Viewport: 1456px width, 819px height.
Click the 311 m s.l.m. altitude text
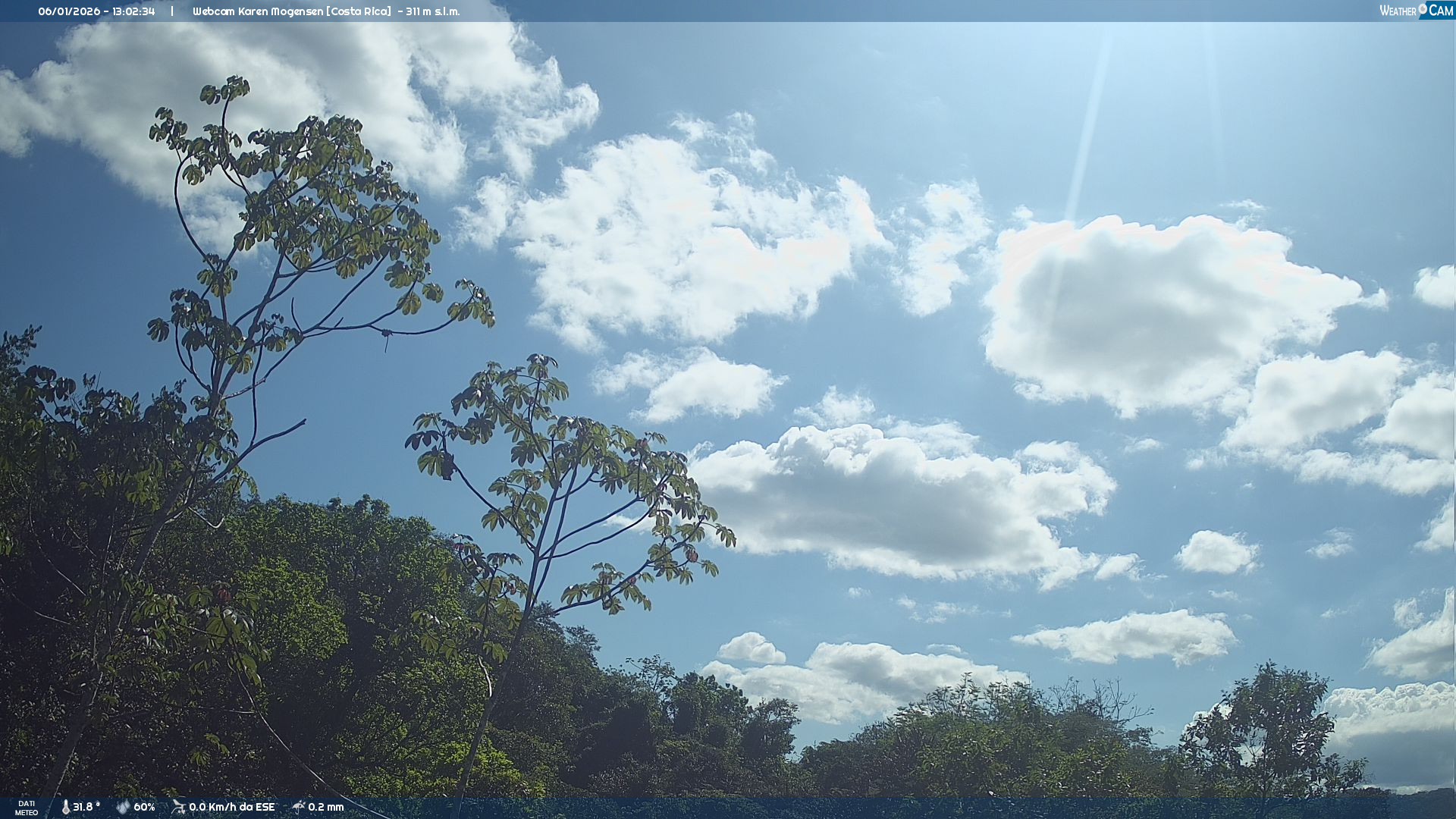point(432,11)
